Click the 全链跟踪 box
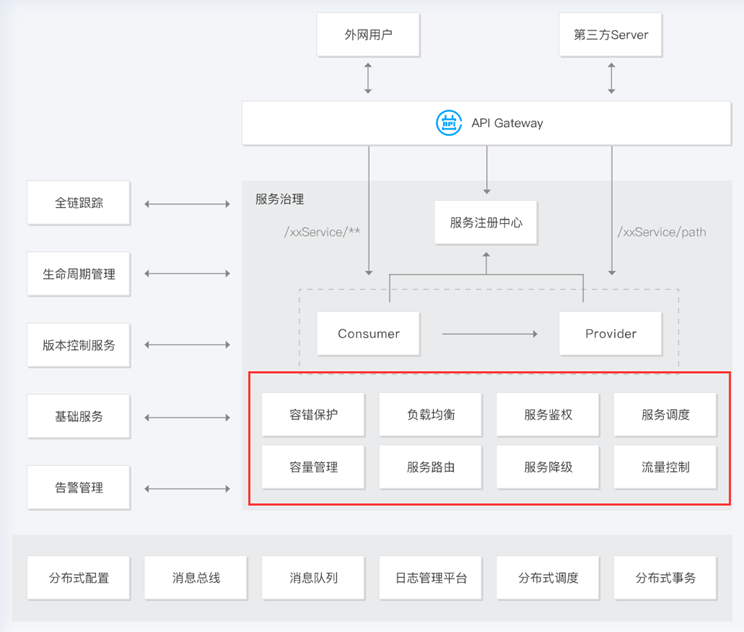 78,203
